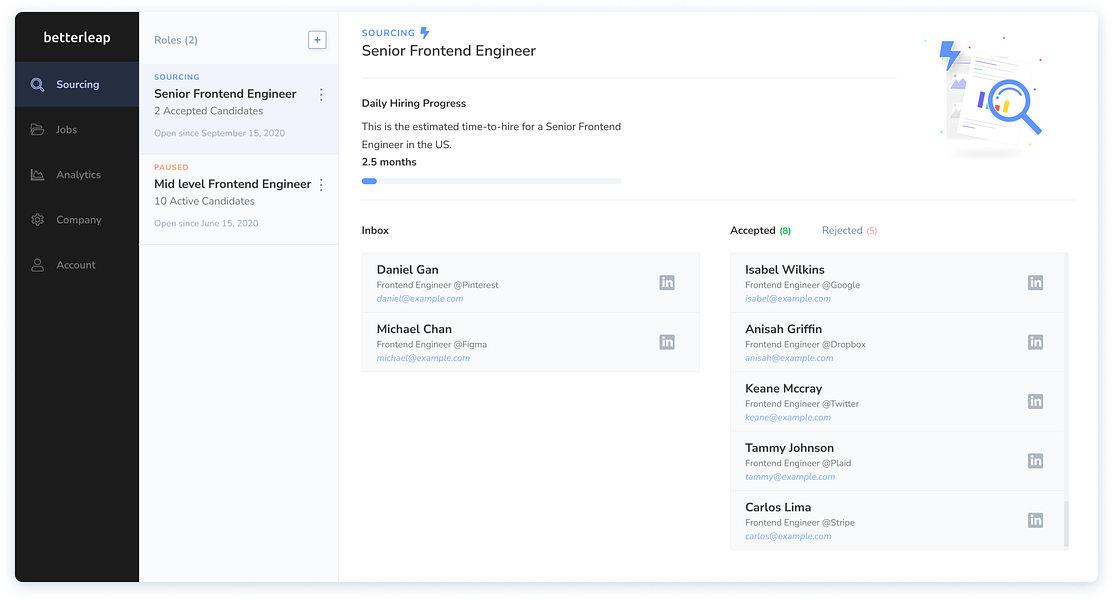Click the daily hiring progress bar
The width and height of the screenshot is (1113, 600).
click(491, 181)
